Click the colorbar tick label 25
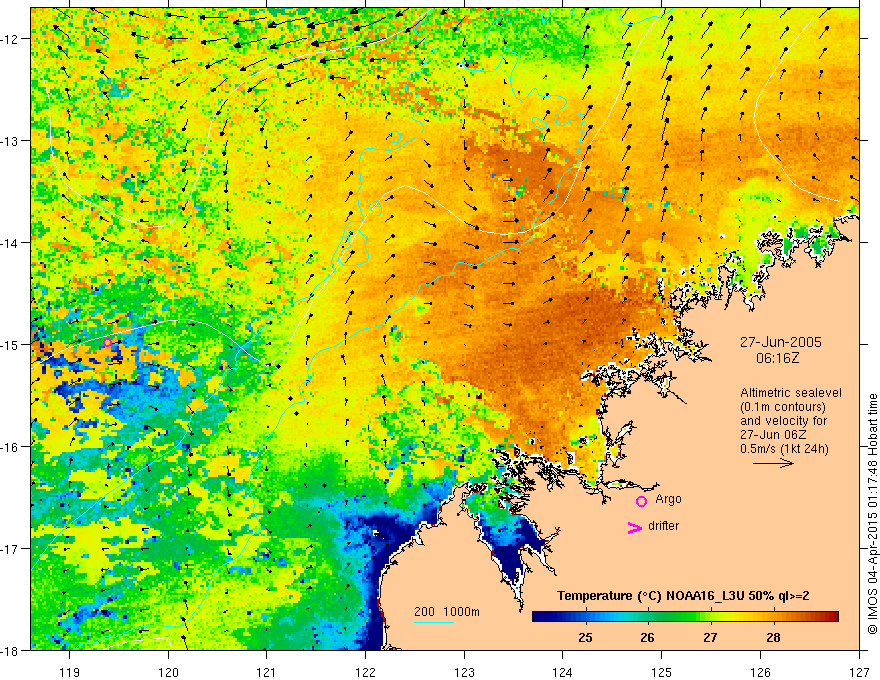This screenshot has height=680, width=880. (x=585, y=637)
